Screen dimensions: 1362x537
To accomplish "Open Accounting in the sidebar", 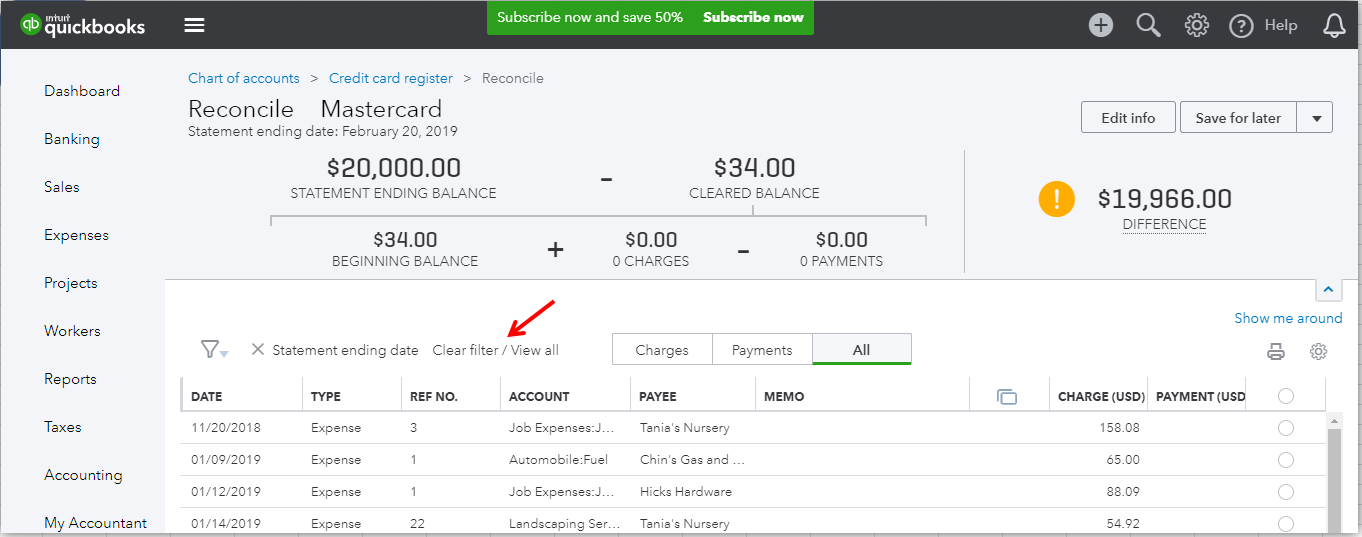I will (83, 475).
